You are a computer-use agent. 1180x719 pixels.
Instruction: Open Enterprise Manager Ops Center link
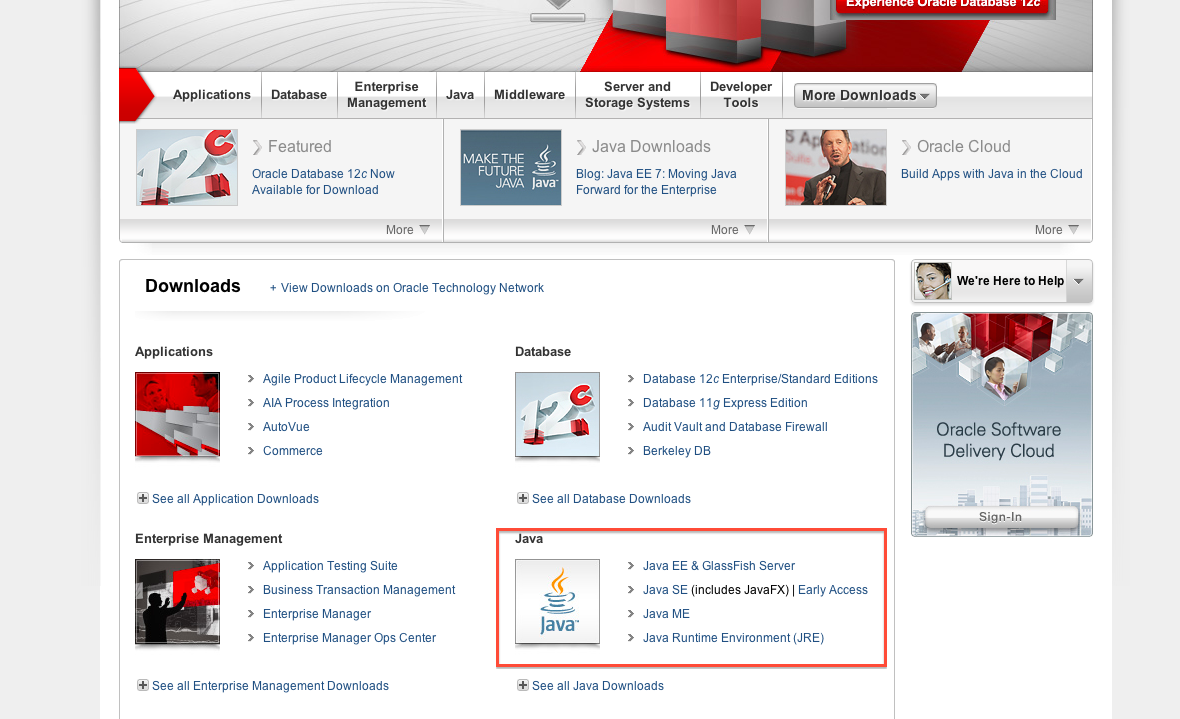(349, 638)
